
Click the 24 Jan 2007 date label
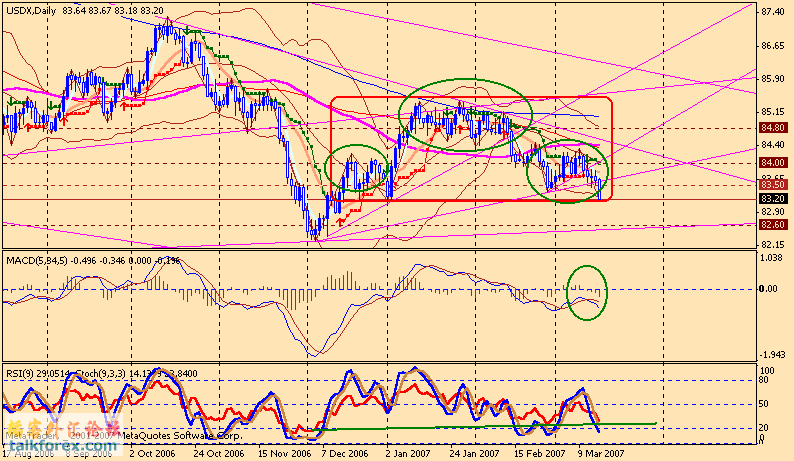(x=475, y=453)
